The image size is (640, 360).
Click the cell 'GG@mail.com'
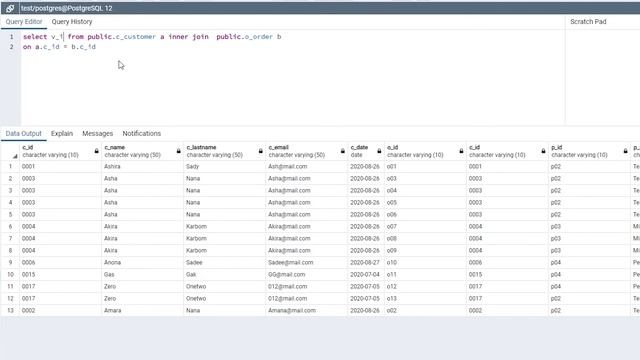click(307, 275)
